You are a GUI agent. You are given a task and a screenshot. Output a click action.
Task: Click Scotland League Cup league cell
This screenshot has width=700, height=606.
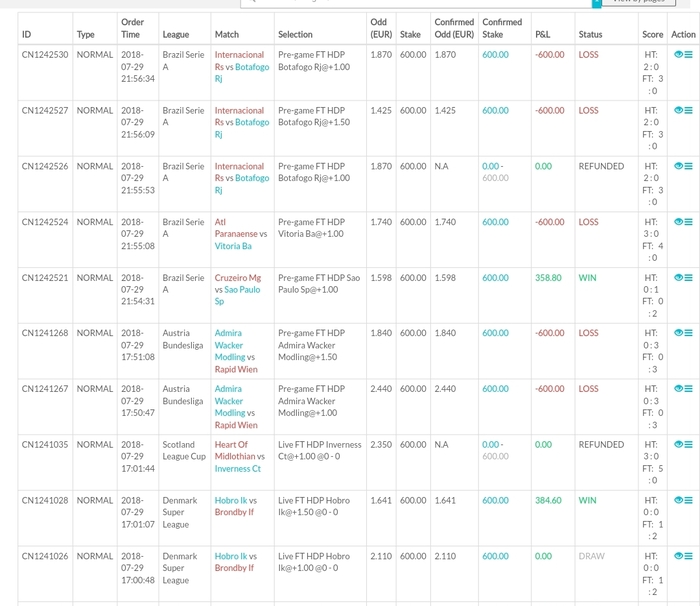click(x=184, y=451)
